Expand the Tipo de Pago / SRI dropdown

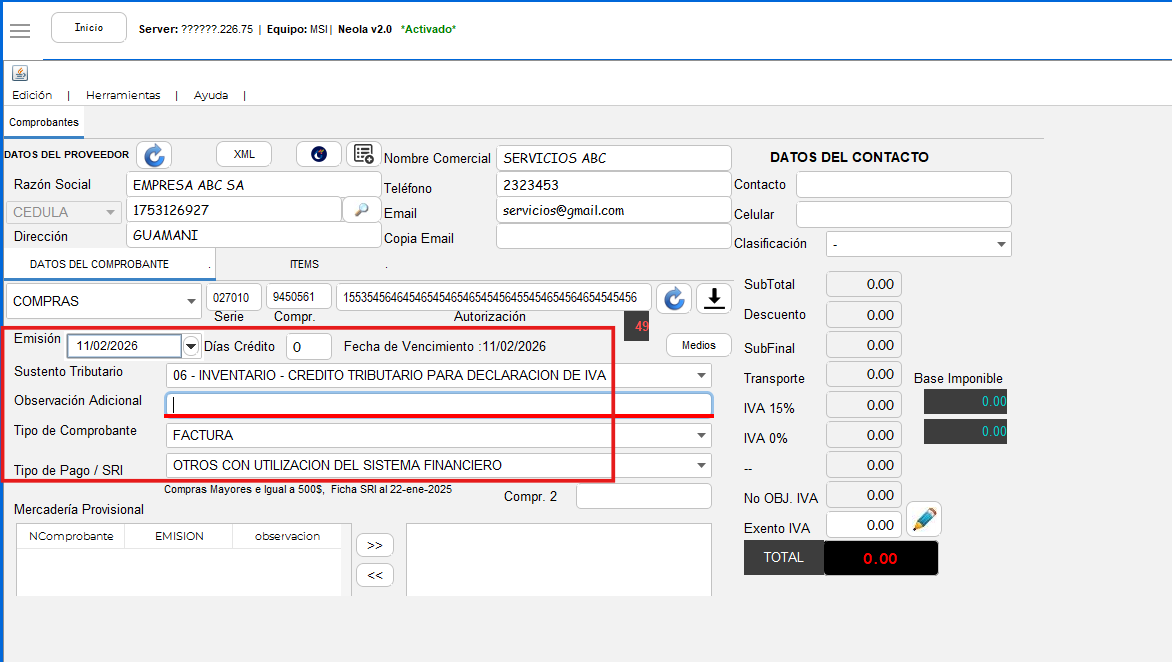coord(700,466)
